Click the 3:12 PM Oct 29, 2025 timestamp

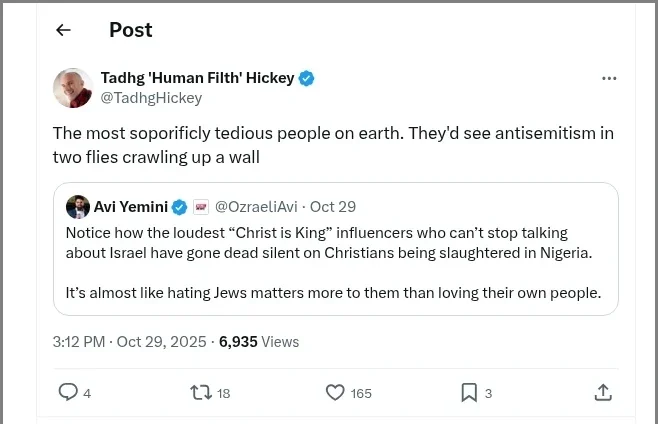(129, 341)
